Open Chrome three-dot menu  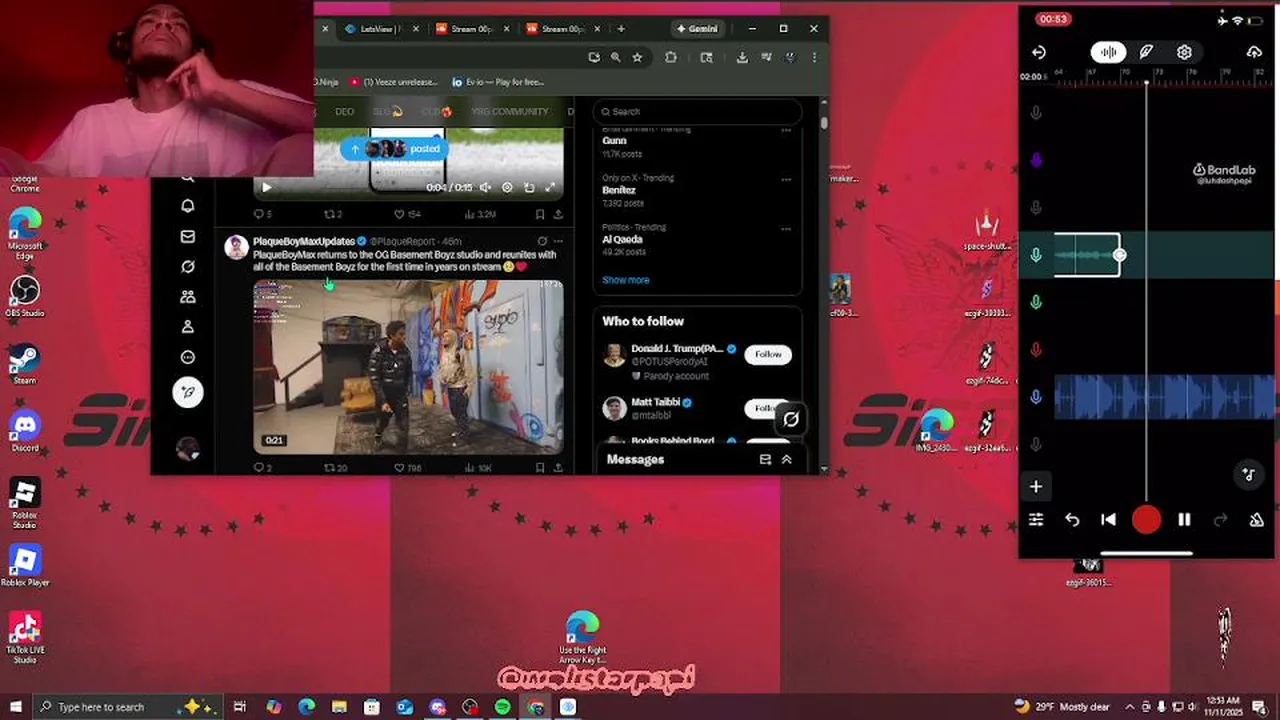[814, 58]
